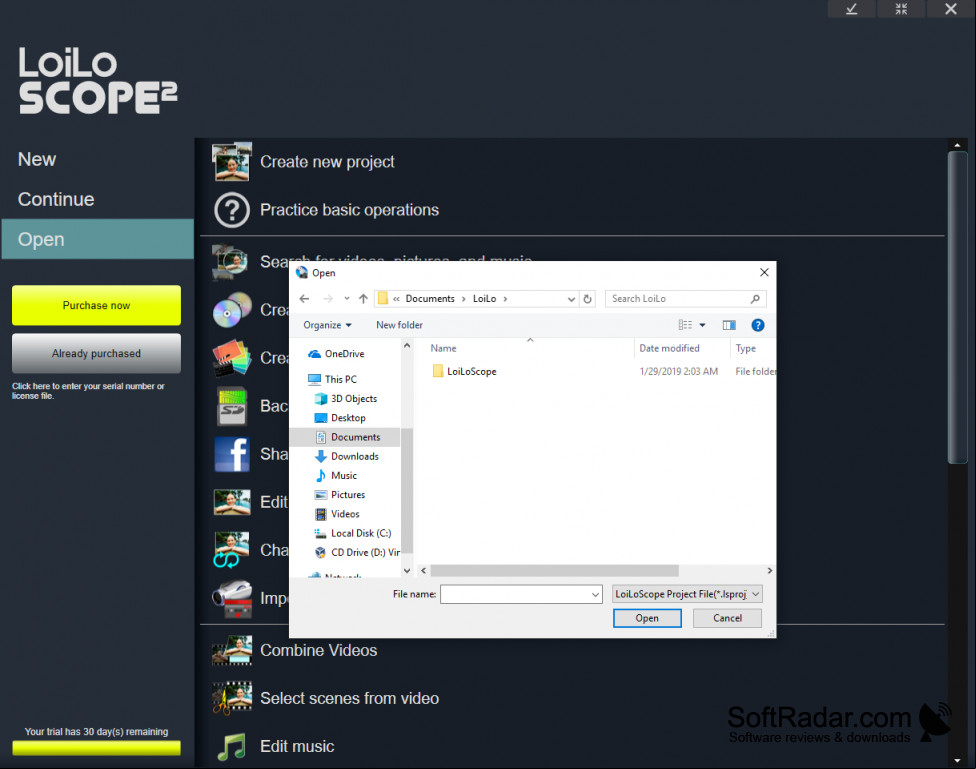The width and height of the screenshot is (976, 769).
Task: Cancel the Open dialog
Action: [x=727, y=618]
